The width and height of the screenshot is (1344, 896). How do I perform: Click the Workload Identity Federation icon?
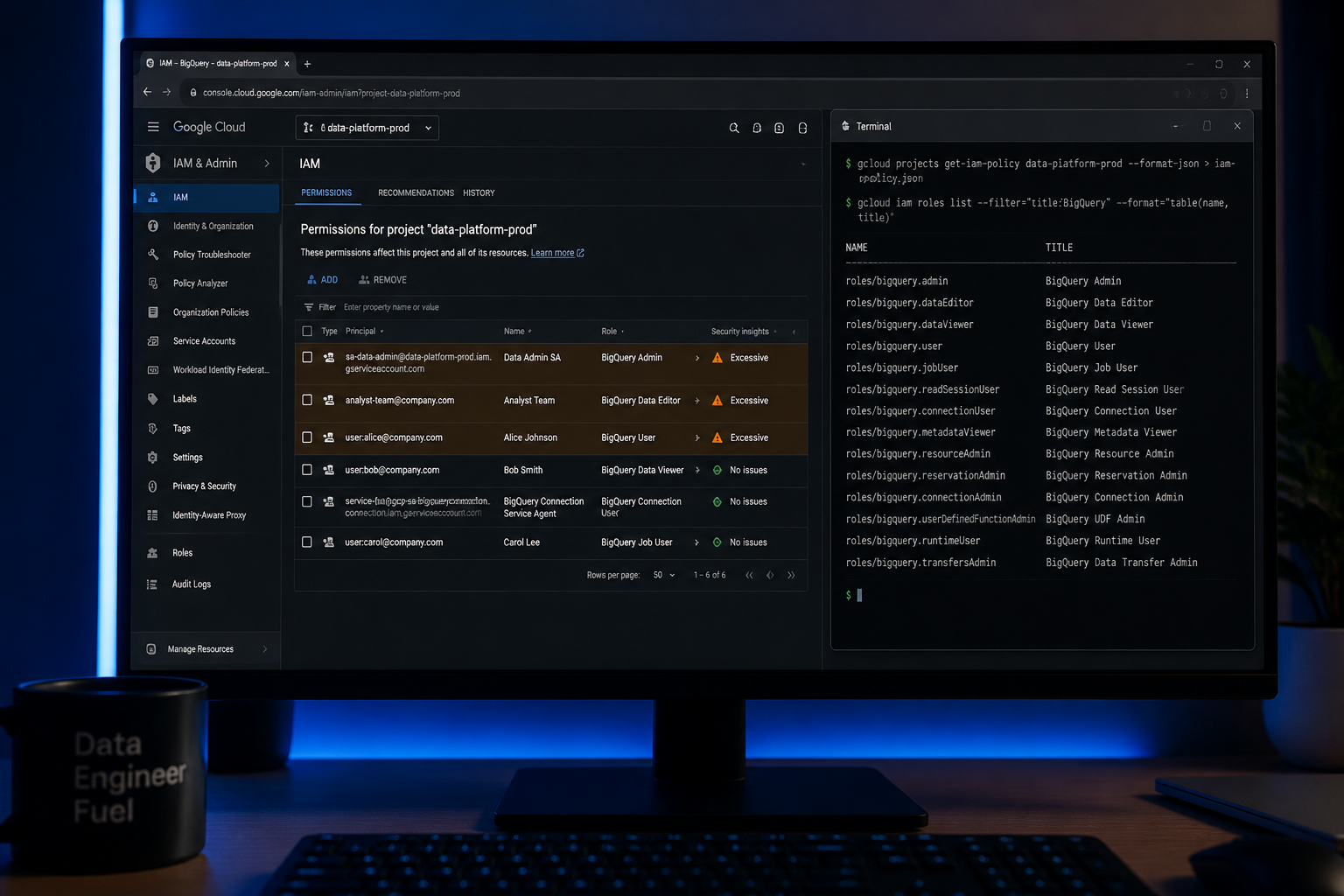(153, 370)
